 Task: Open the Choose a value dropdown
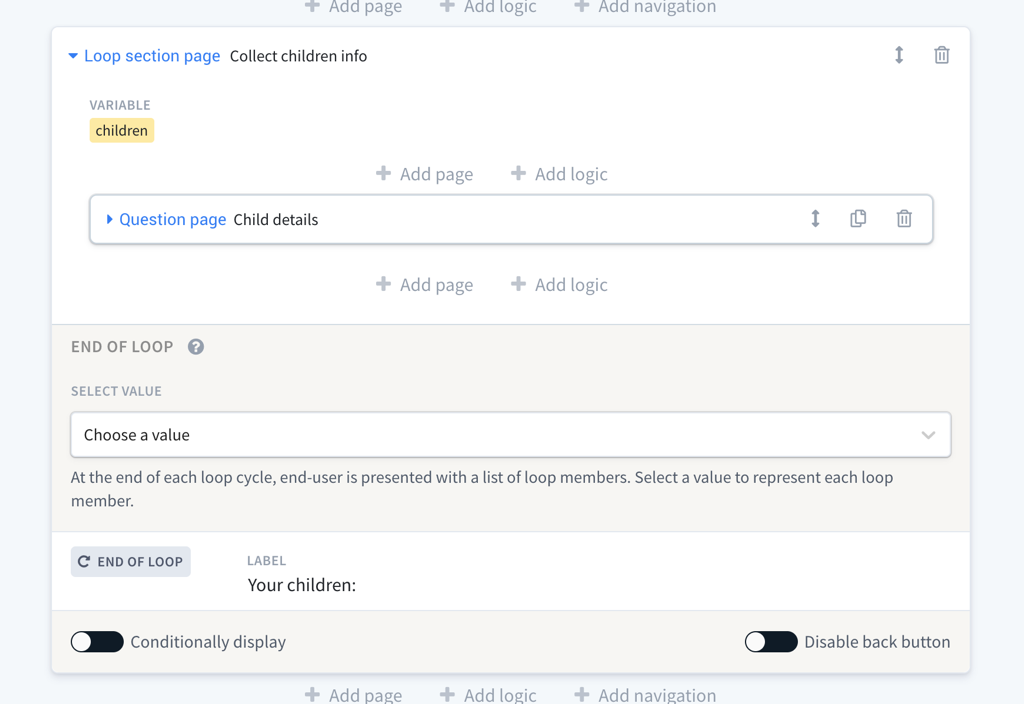point(510,435)
